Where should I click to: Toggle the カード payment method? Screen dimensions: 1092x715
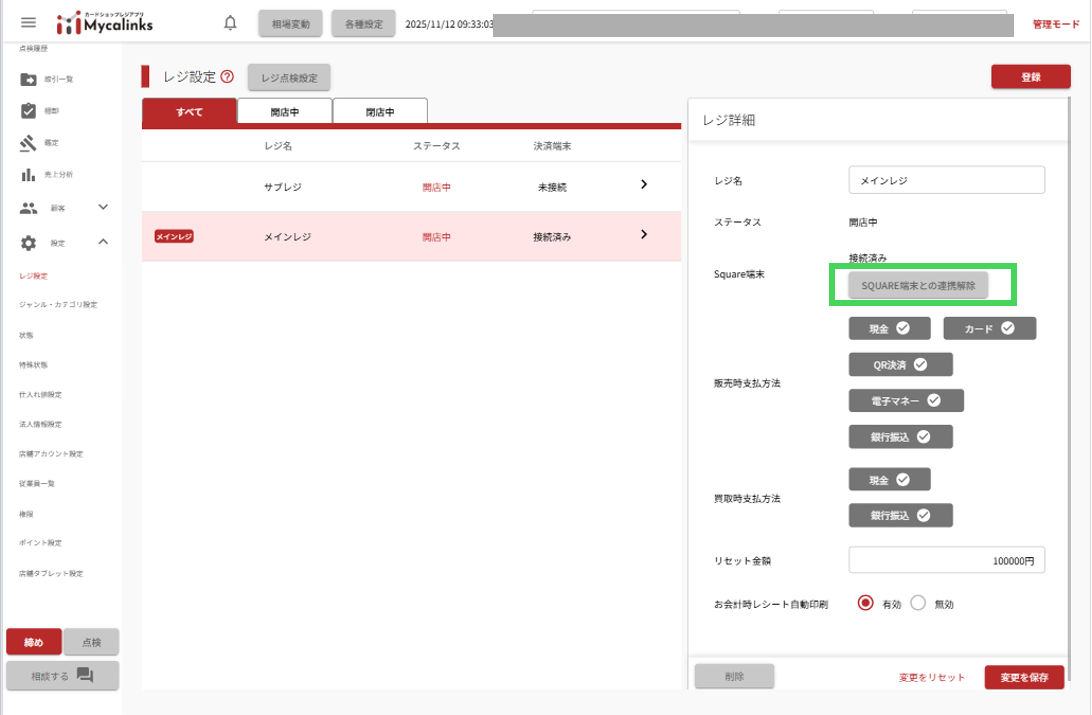click(989, 328)
